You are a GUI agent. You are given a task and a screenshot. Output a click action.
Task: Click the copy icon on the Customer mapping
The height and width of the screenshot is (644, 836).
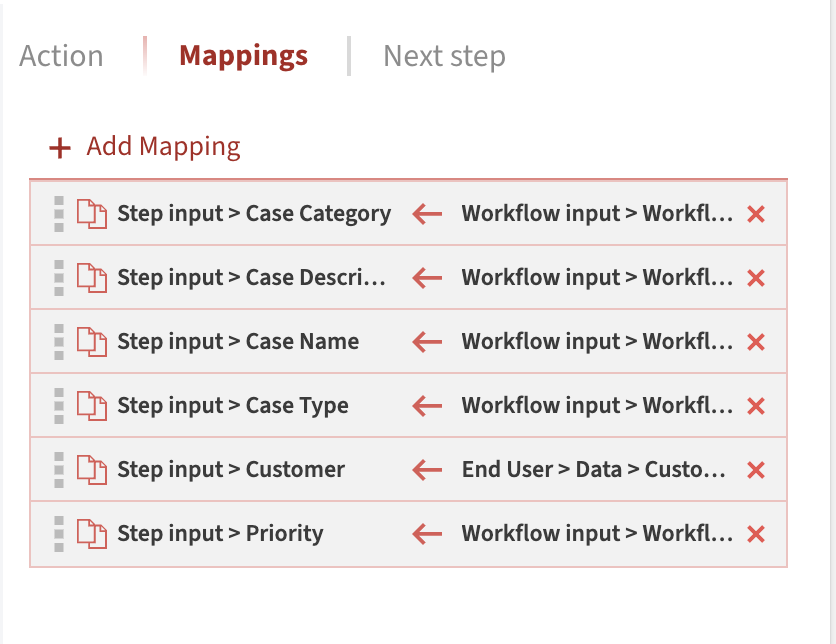pos(93,469)
